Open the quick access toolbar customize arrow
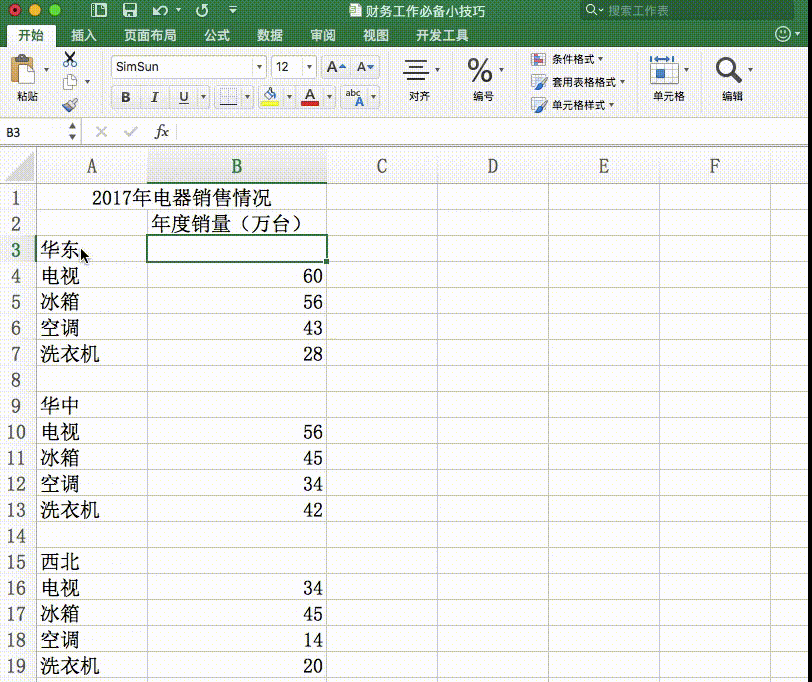 point(233,10)
